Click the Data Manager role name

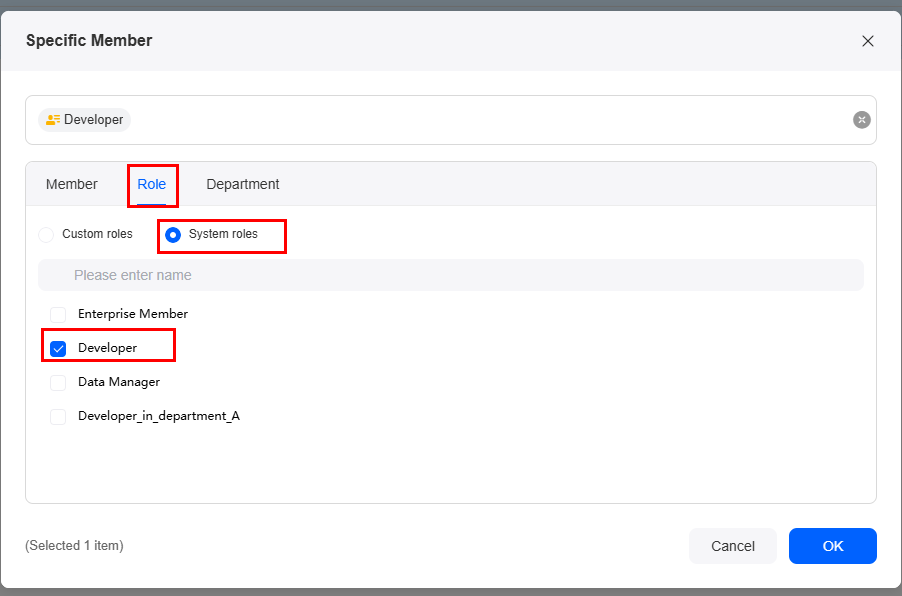[x=119, y=382]
